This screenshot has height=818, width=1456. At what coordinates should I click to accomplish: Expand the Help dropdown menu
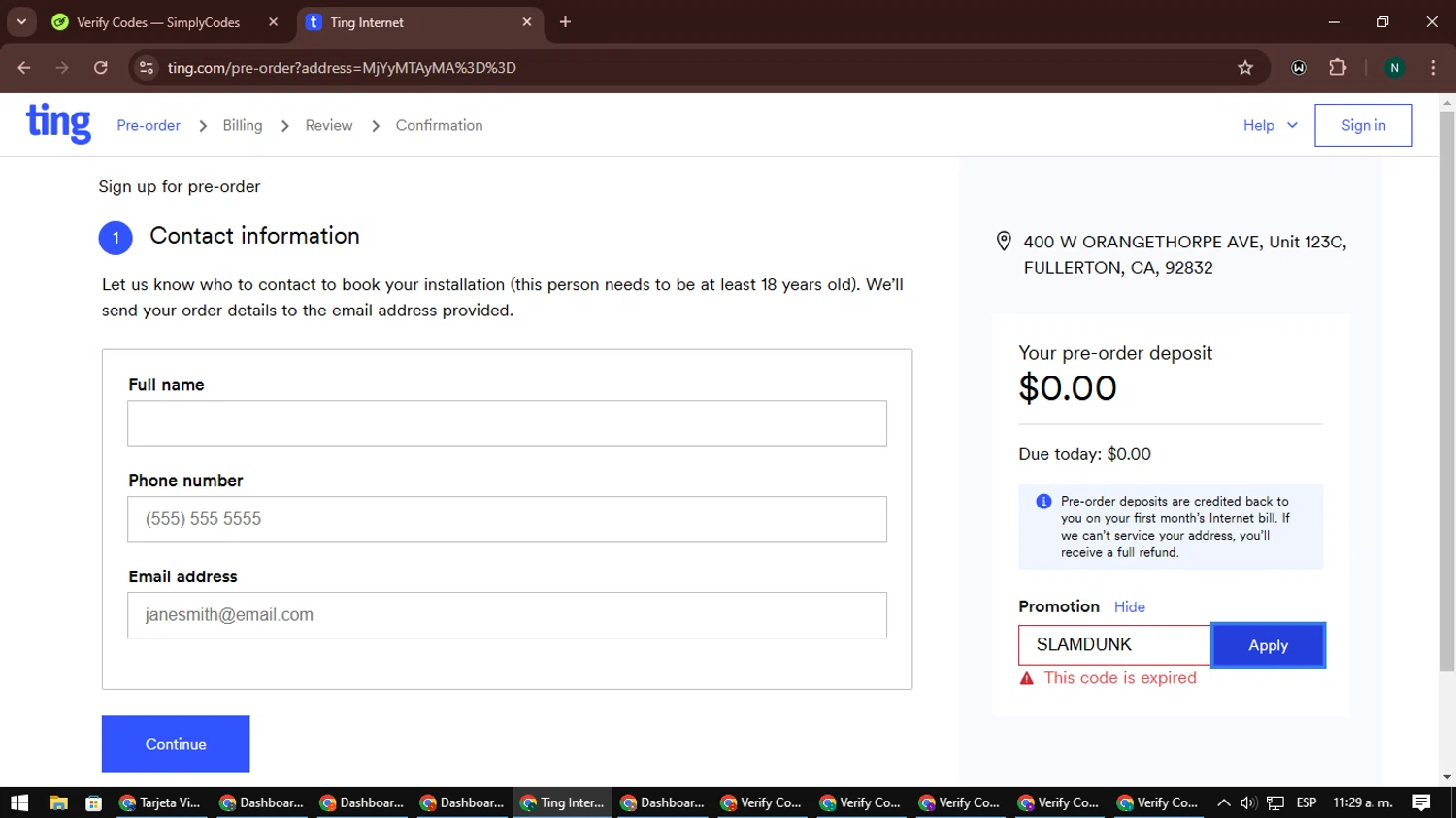click(1270, 125)
